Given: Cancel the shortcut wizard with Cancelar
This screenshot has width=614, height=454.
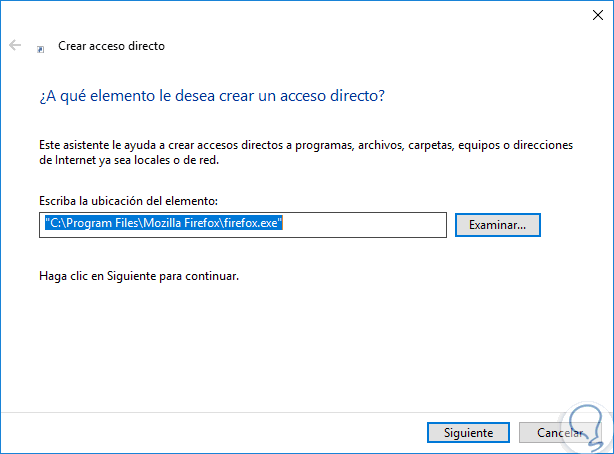Looking at the screenshot, I should 557,433.
